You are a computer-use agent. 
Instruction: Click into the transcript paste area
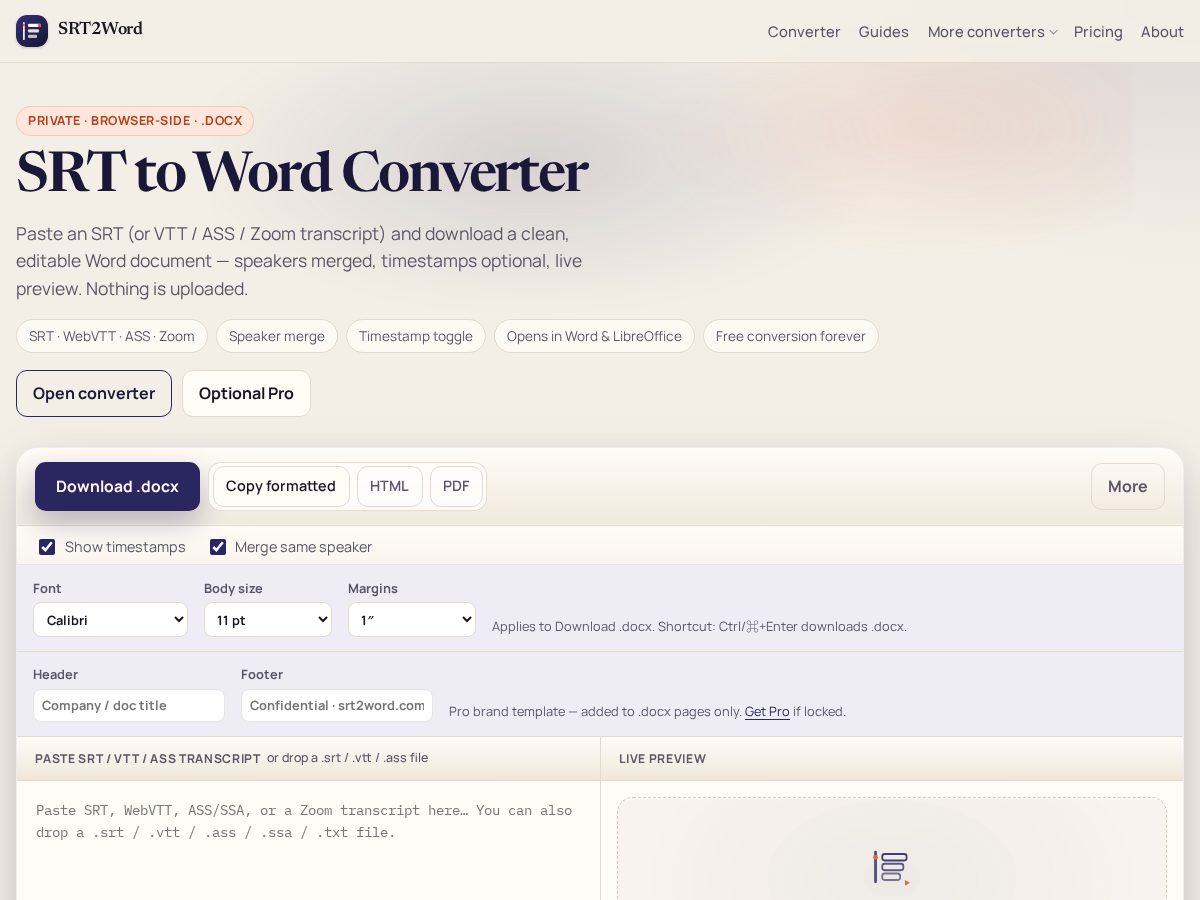pyautogui.click(x=308, y=840)
